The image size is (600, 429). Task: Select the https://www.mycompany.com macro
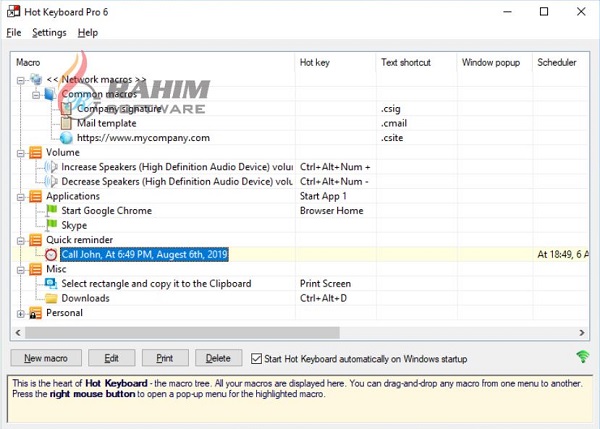point(143,138)
